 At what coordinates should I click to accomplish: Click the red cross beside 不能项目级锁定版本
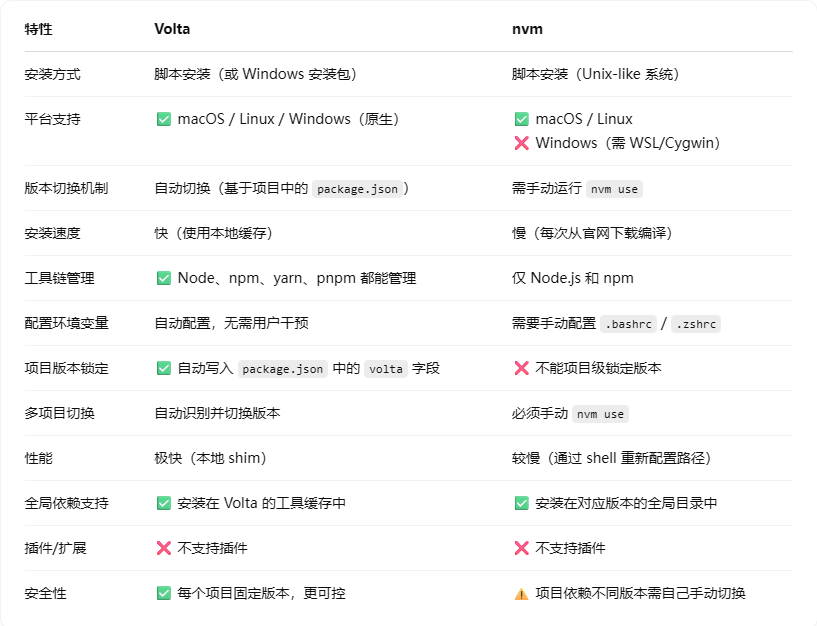pos(521,369)
